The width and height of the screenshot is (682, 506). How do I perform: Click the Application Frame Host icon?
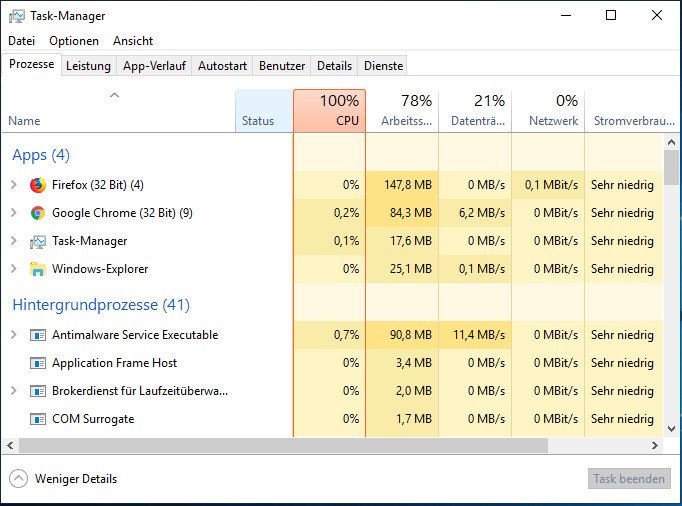coord(38,363)
